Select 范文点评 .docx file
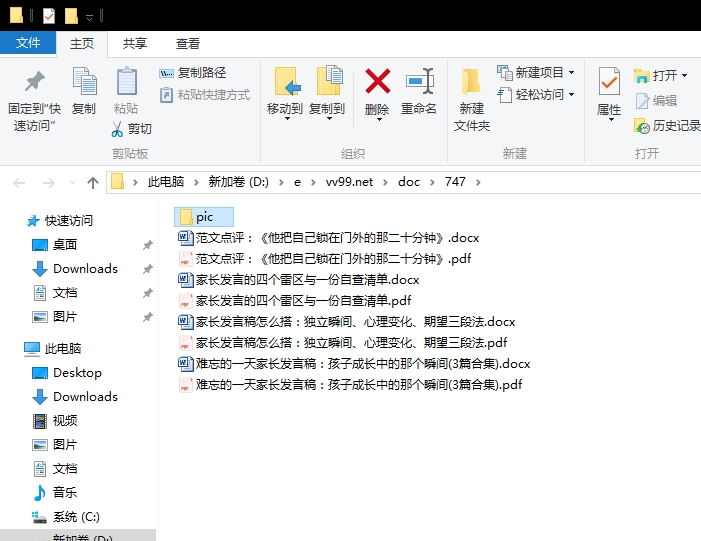Screen dimensions: 701x541 pos(329,237)
